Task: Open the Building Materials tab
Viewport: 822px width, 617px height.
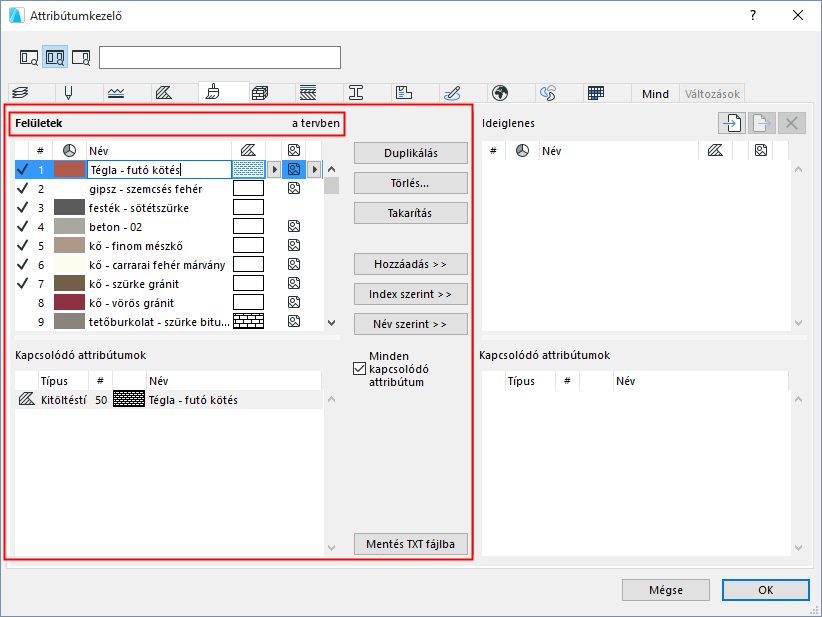Action: click(x=259, y=93)
